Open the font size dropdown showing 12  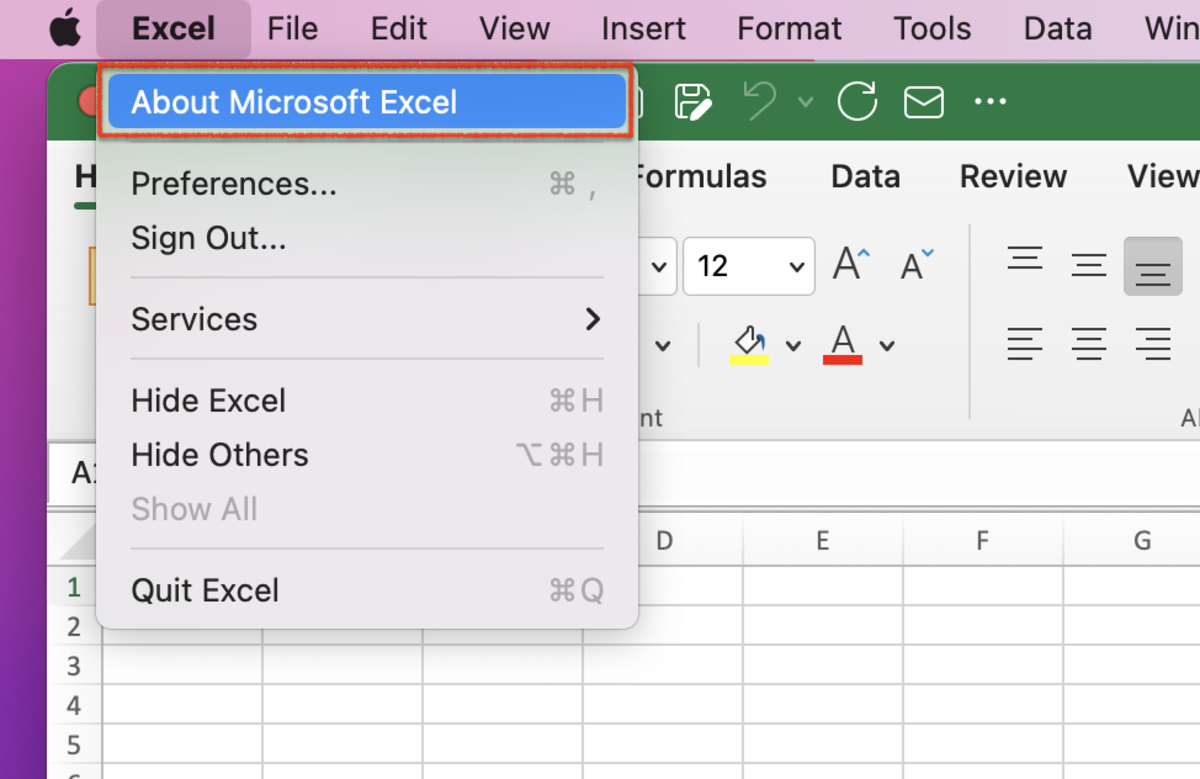(x=748, y=266)
